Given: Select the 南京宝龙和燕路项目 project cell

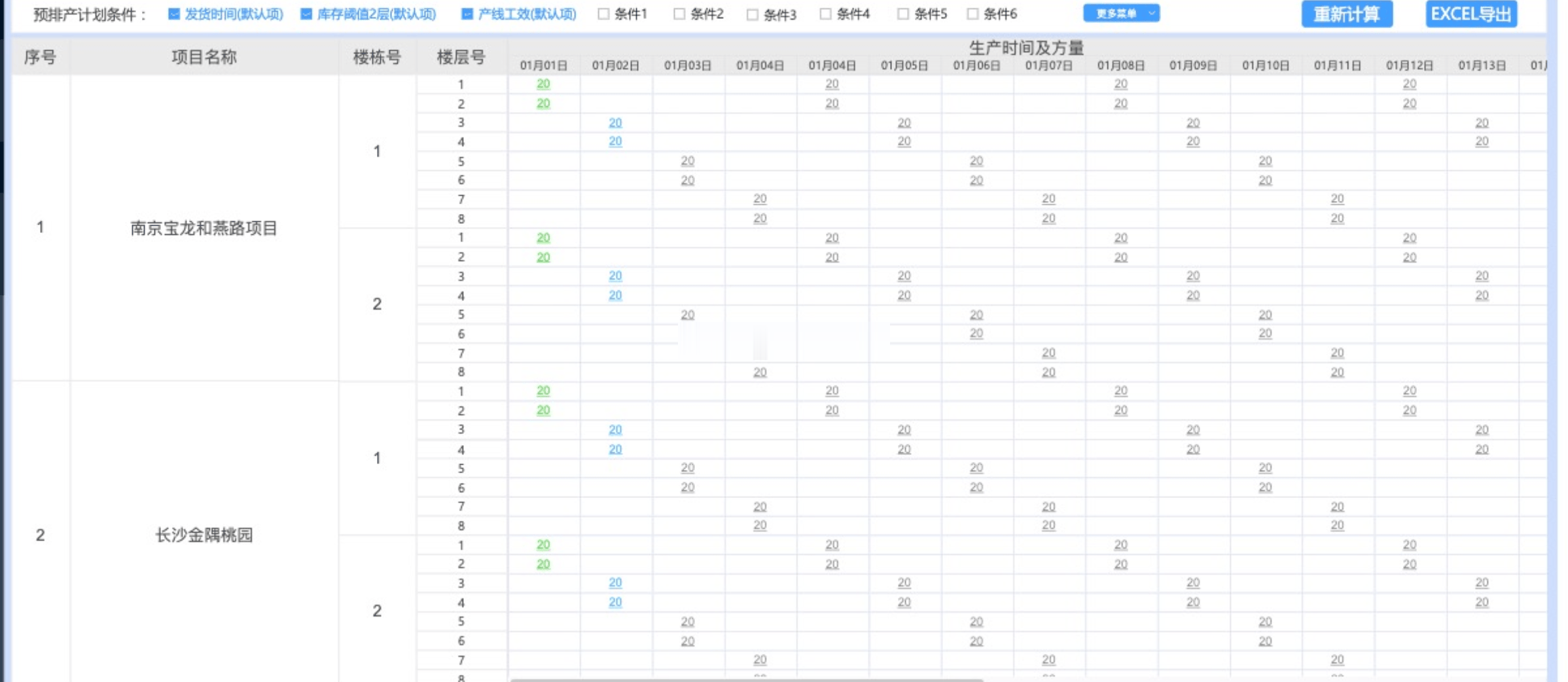Looking at the screenshot, I should [204, 228].
